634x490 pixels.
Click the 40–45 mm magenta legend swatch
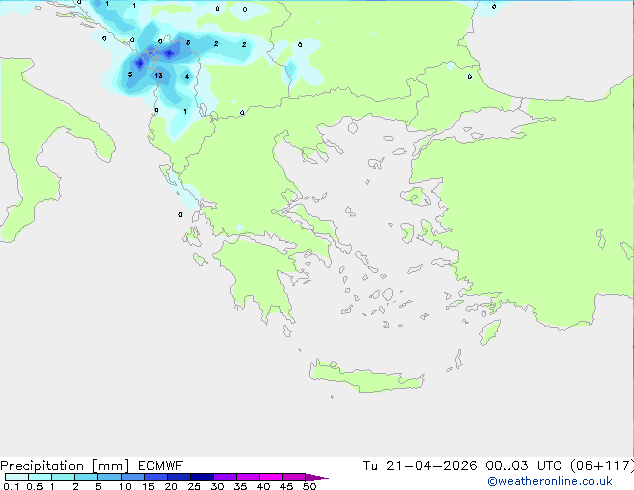point(271,477)
